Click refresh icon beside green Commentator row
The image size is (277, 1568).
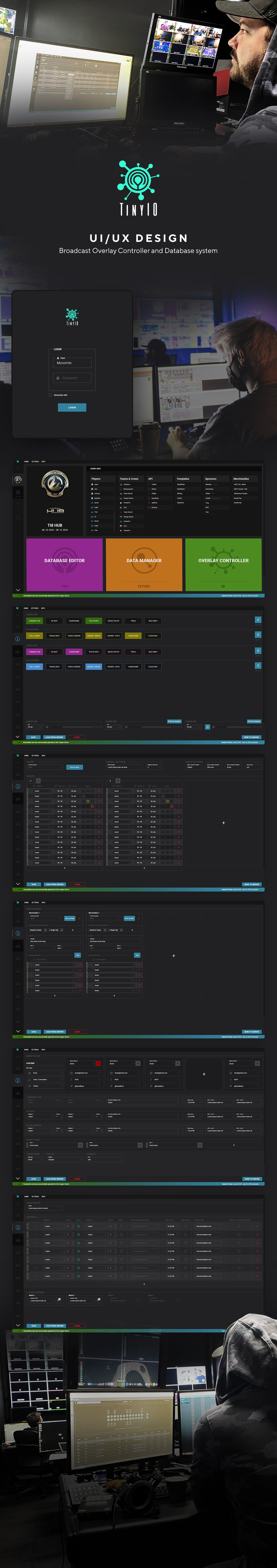pos(258,620)
